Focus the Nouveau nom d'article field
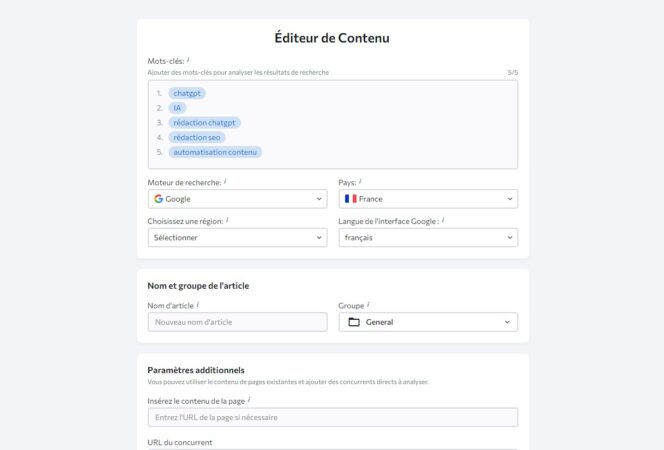Viewport: 664px width, 450px height. [236, 322]
